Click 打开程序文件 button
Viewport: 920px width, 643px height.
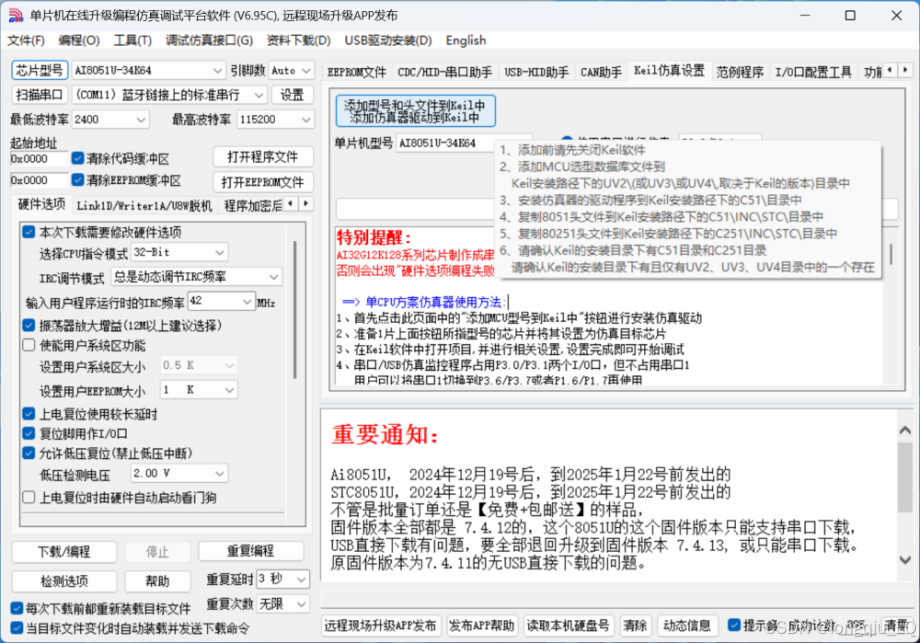(262, 157)
